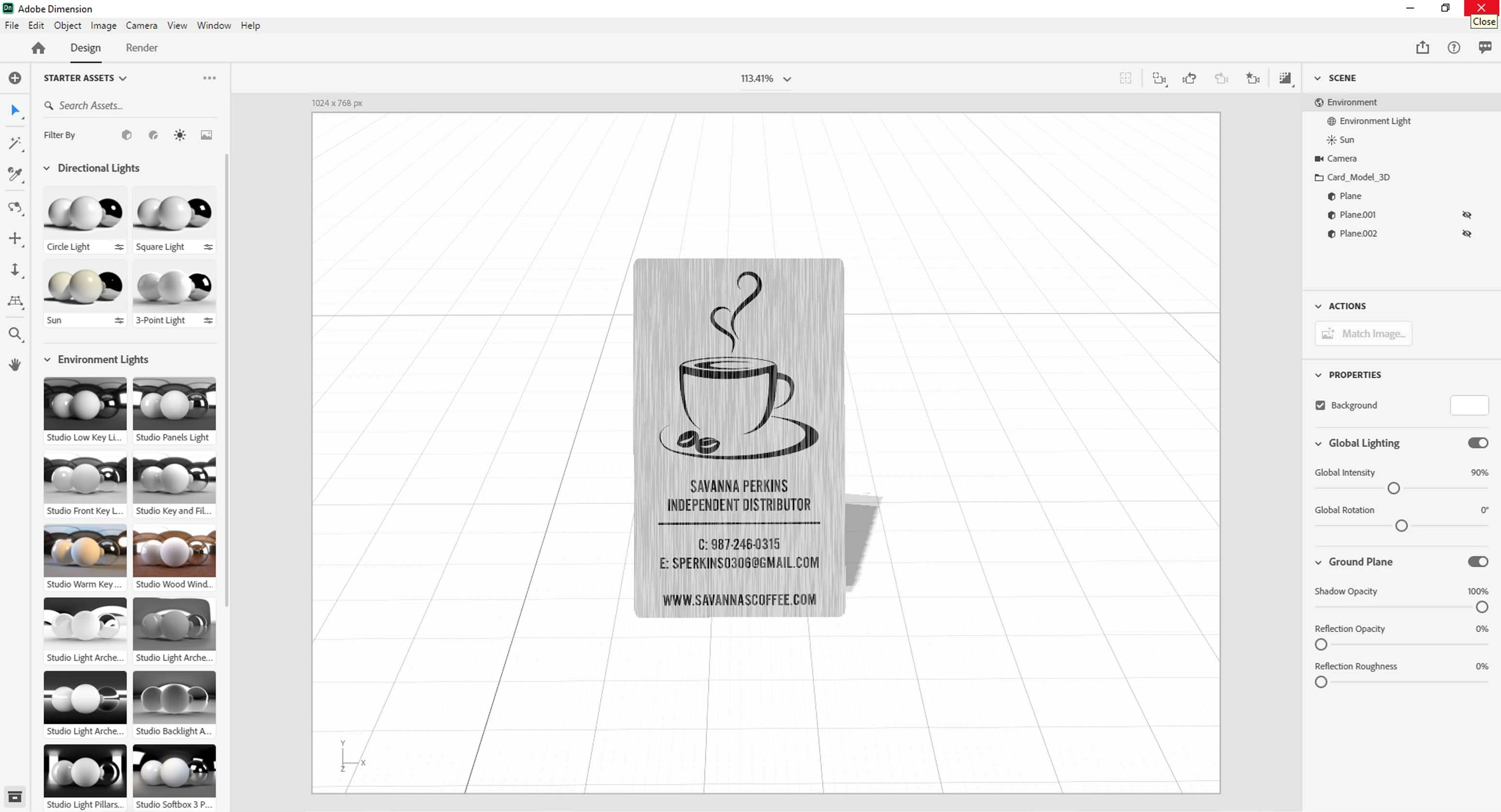
Task: Filter assets by lights icon
Action: point(180,135)
